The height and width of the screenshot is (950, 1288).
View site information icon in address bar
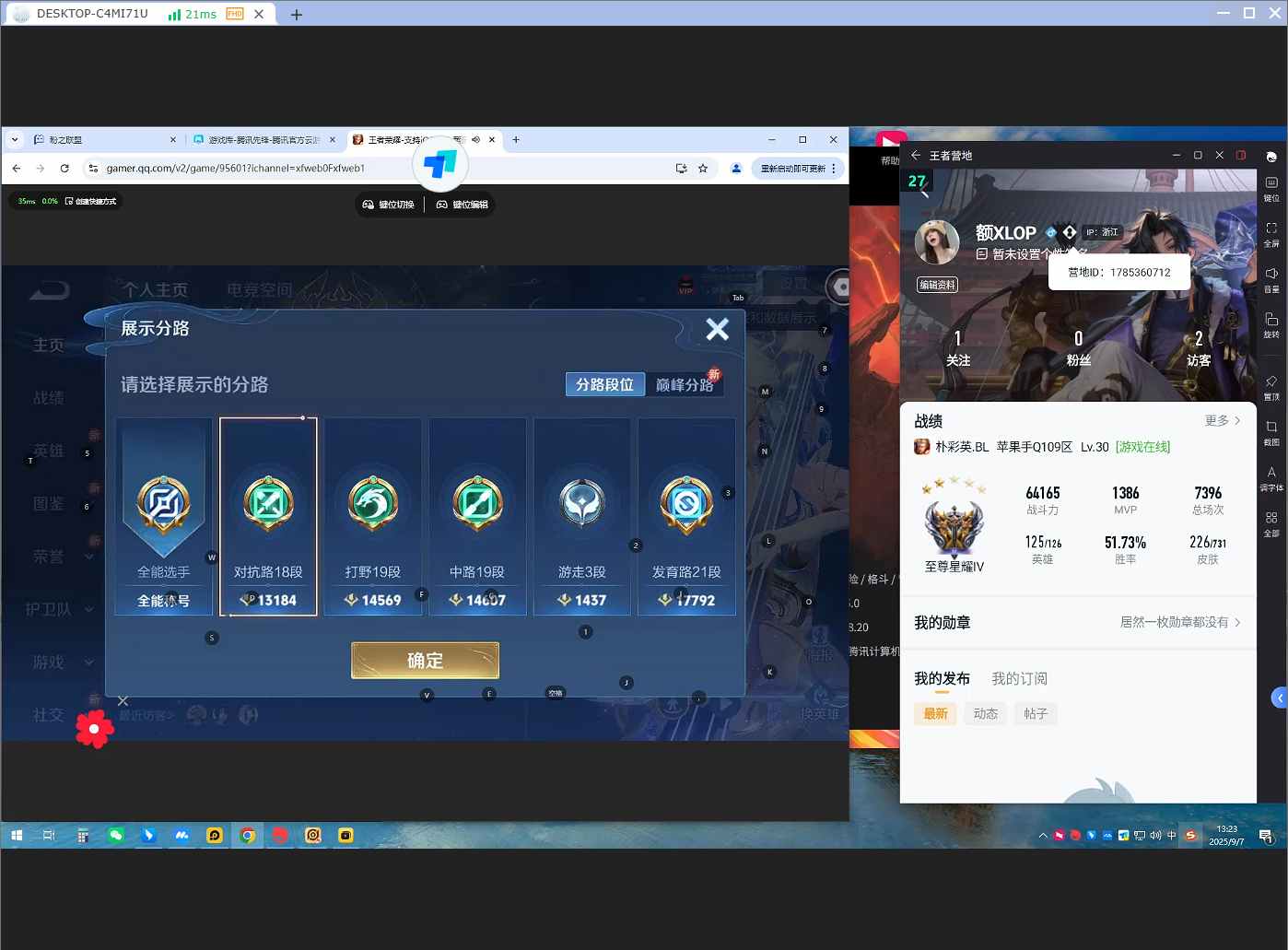pyautogui.click(x=92, y=168)
